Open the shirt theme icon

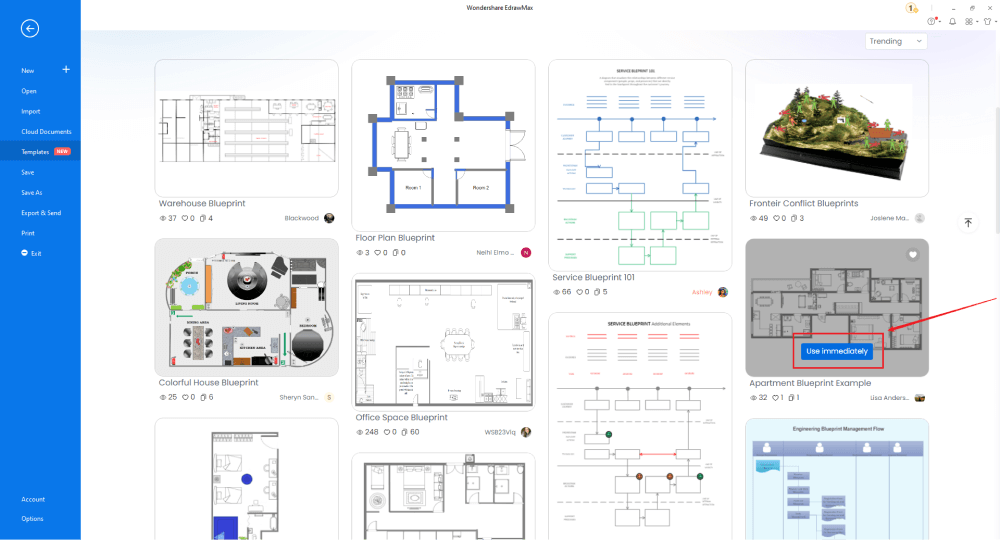tap(987, 22)
